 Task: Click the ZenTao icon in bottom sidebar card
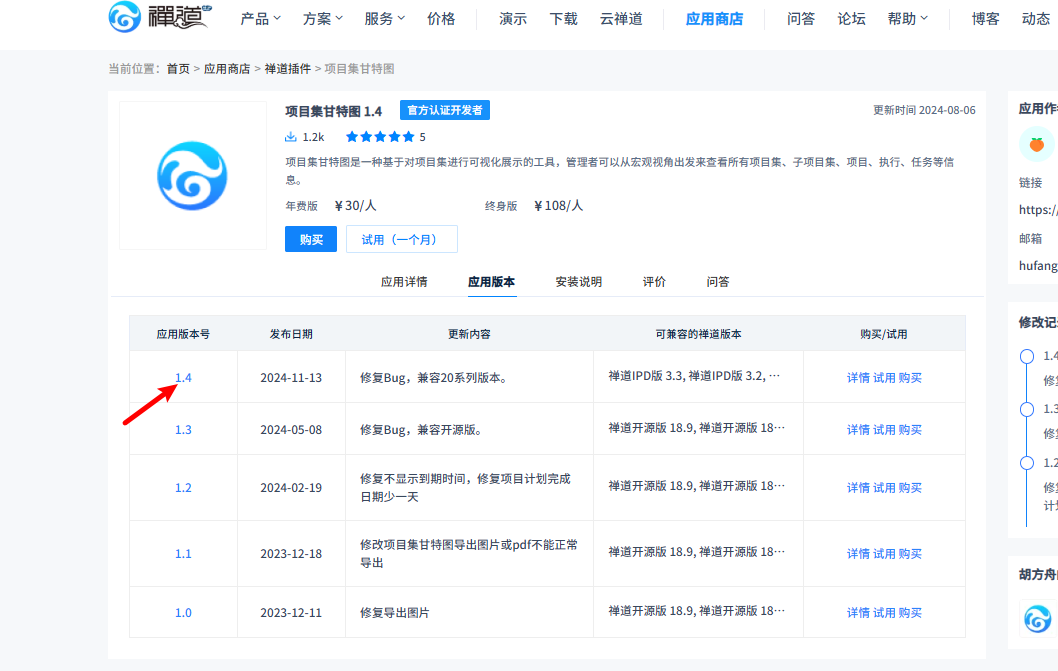pyautogui.click(x=1037, y=618)
